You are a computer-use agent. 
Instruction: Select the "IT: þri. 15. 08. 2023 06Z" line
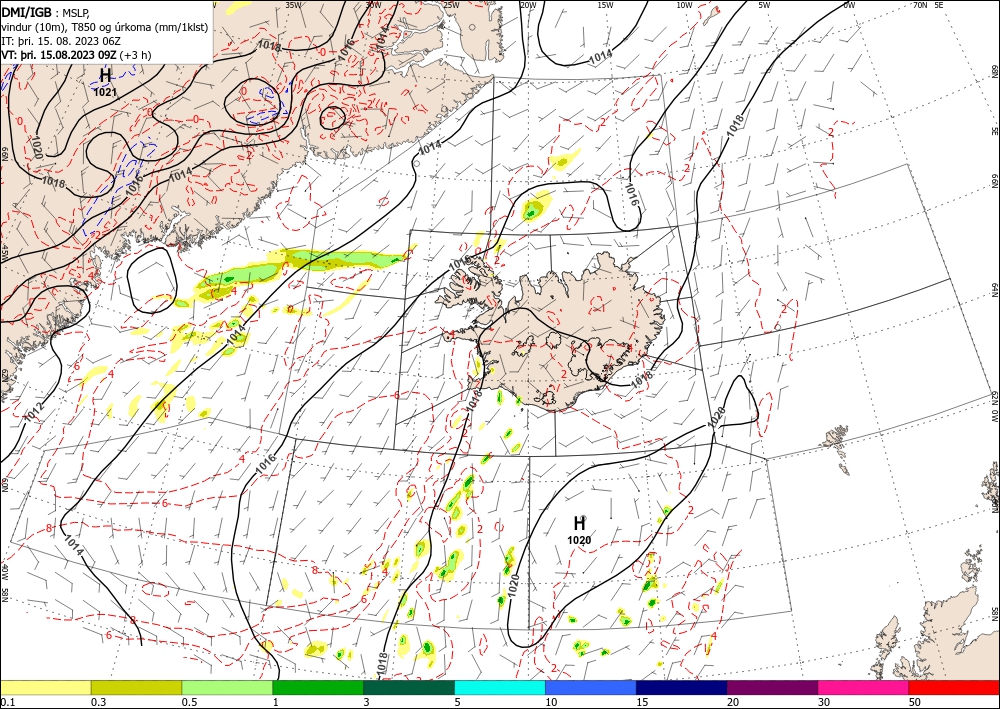[x=62, y=41]
